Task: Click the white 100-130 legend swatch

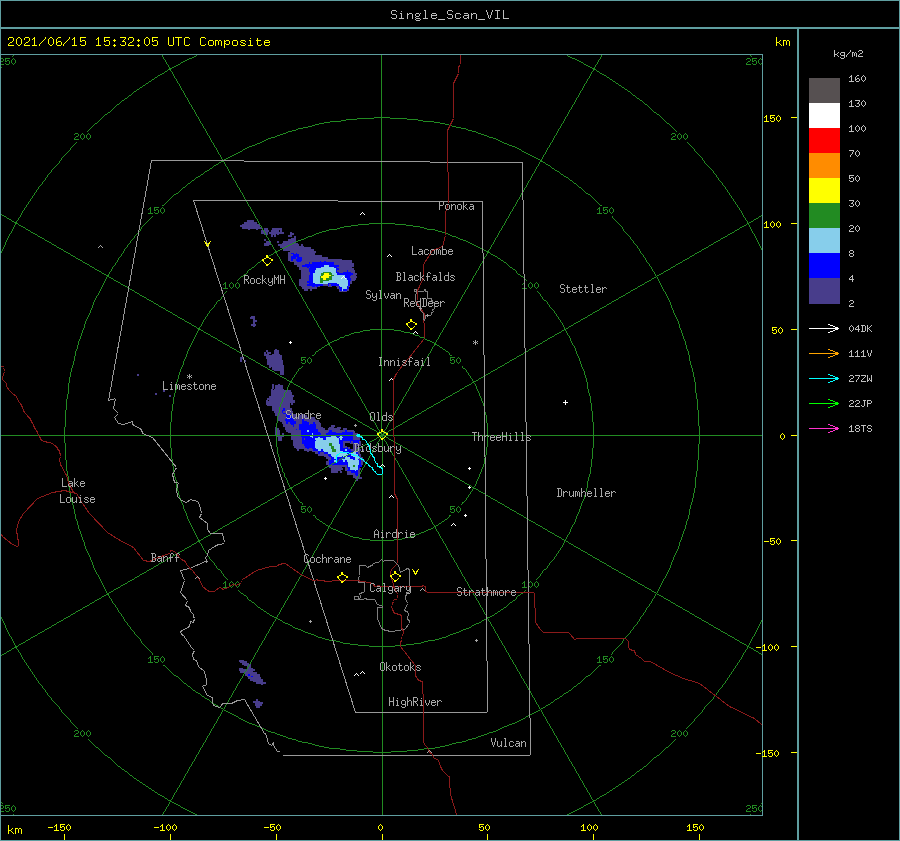Action: [x=824, y=116]
